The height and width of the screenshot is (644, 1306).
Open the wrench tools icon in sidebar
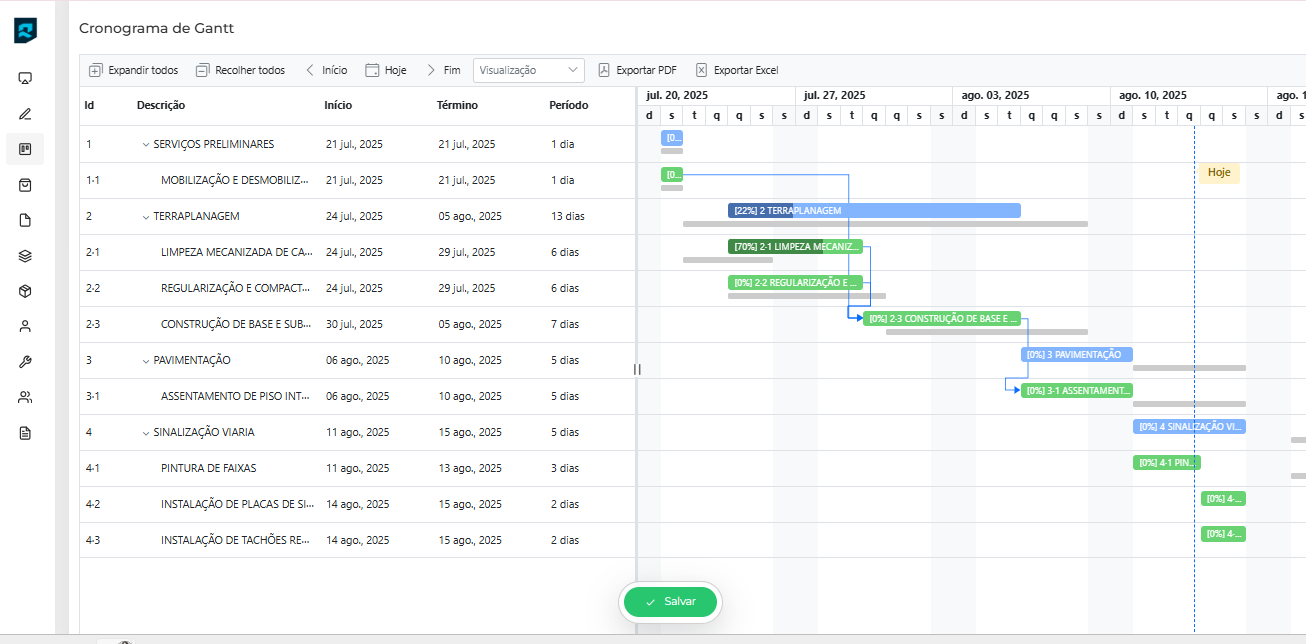coord(25,362)
